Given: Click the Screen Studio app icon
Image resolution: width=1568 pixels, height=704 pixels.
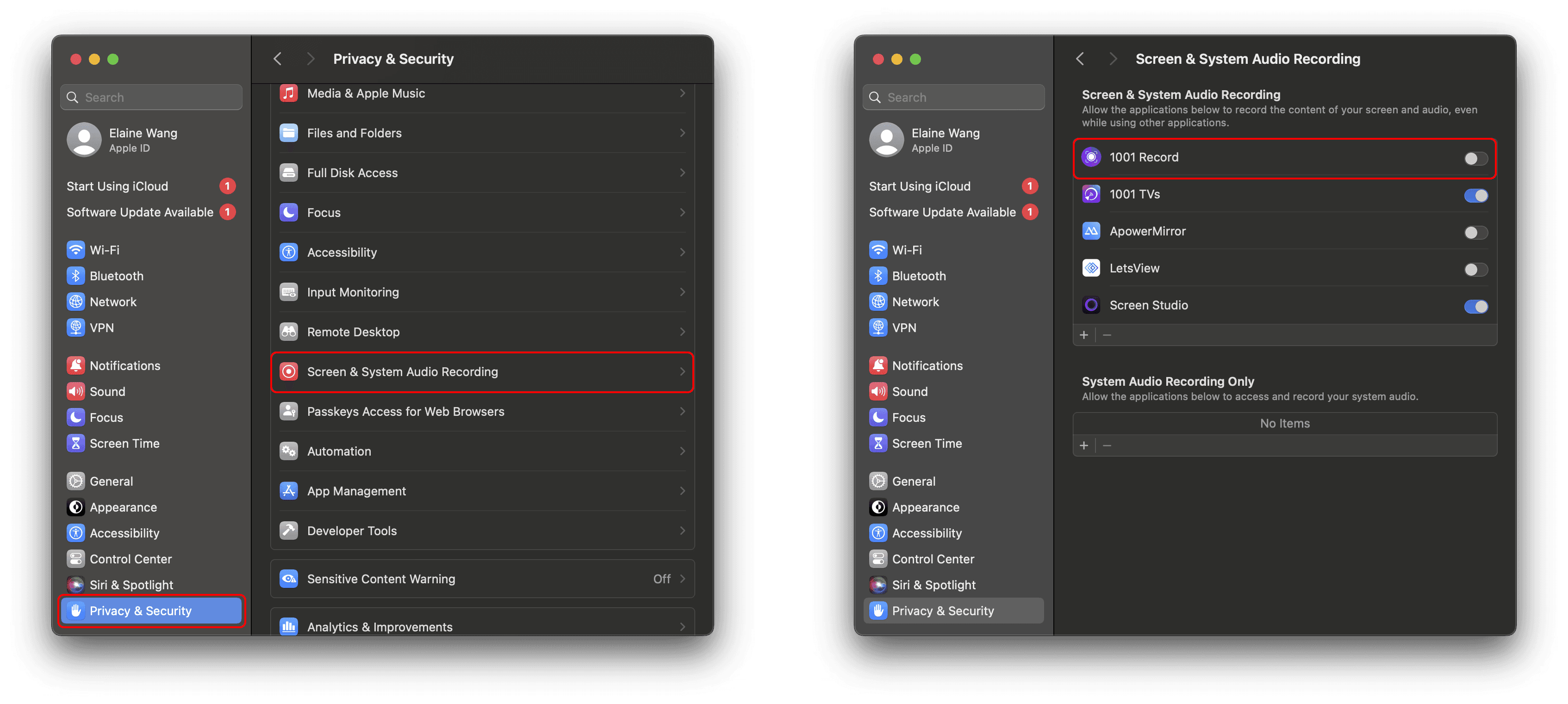Looking at the screenshot, I should tap(1091, 305).
